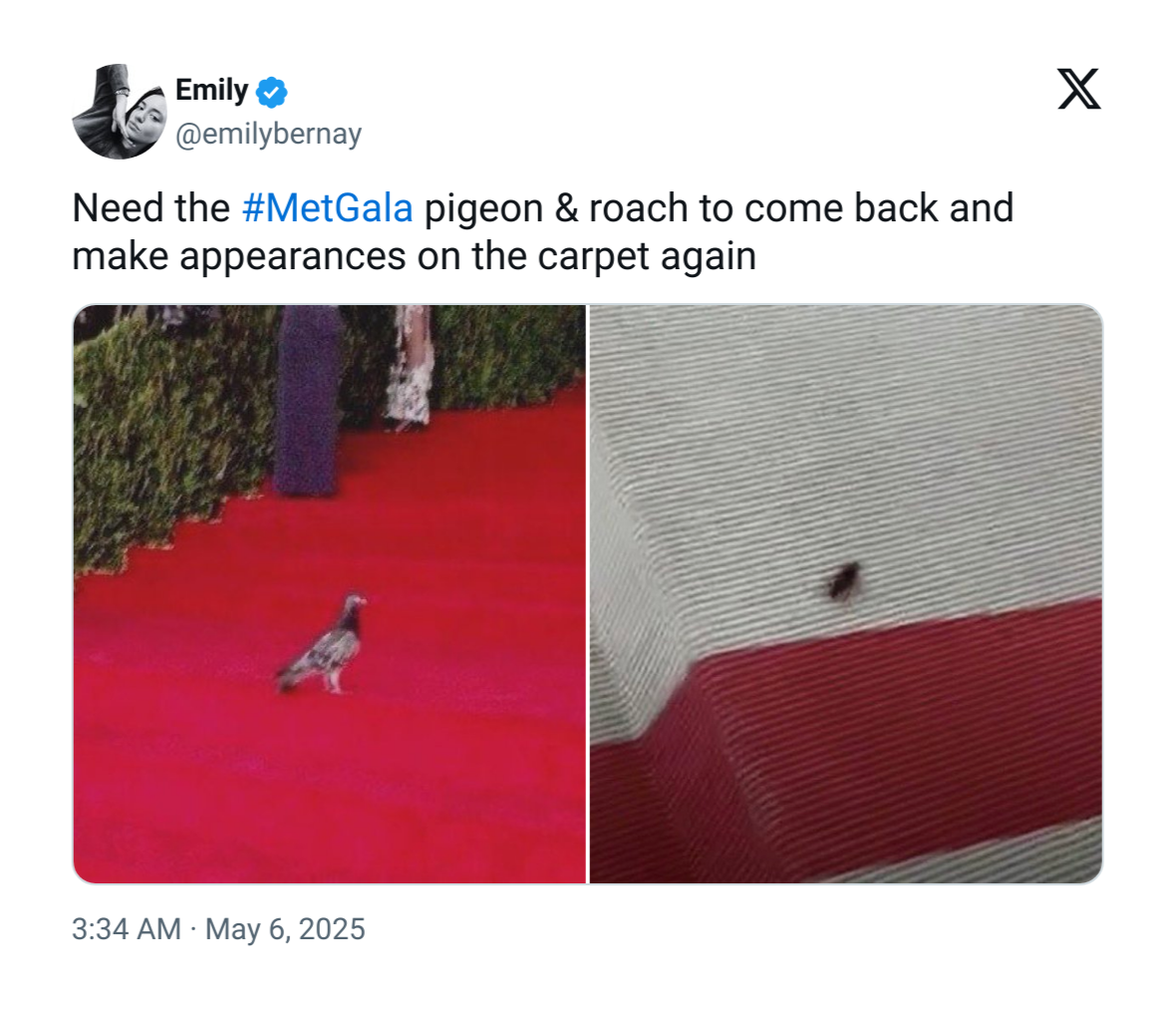
Task: Open the #MetGala hashtag
Action: point(327,207)
